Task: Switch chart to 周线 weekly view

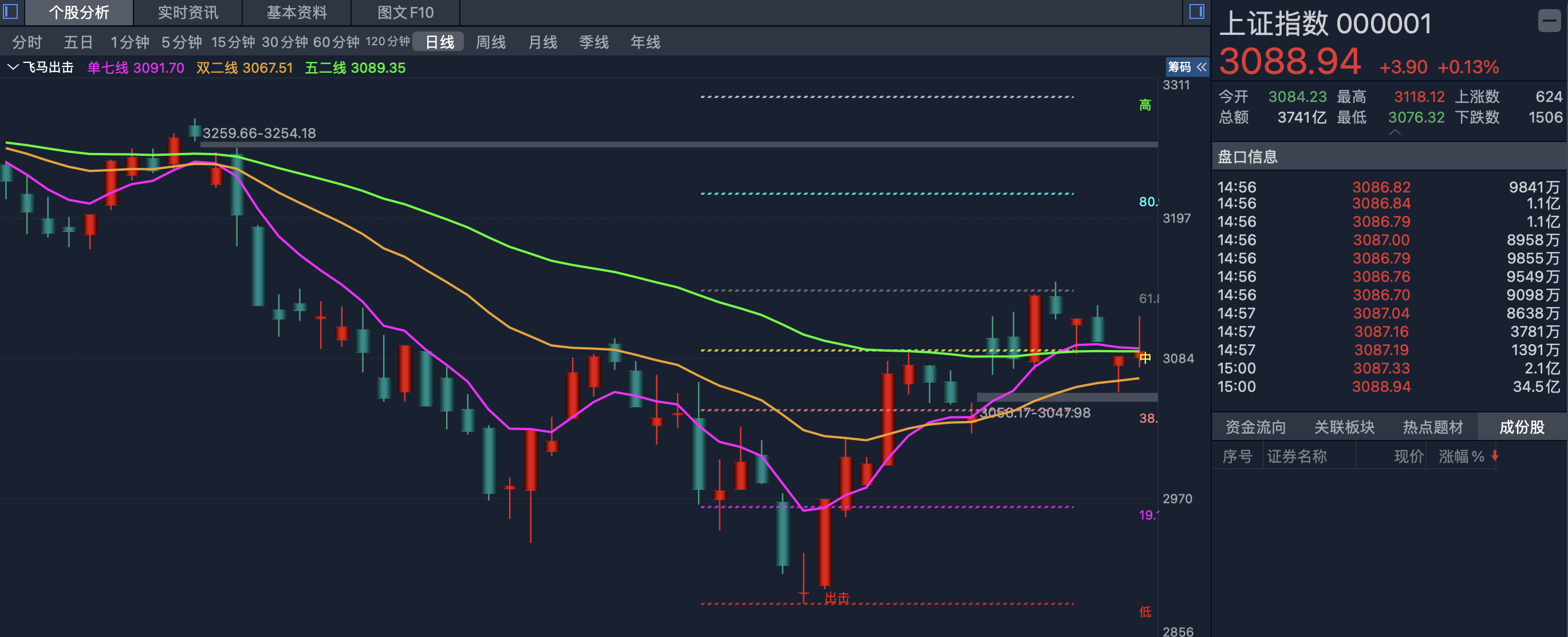Action: click(x=491, y=42)
